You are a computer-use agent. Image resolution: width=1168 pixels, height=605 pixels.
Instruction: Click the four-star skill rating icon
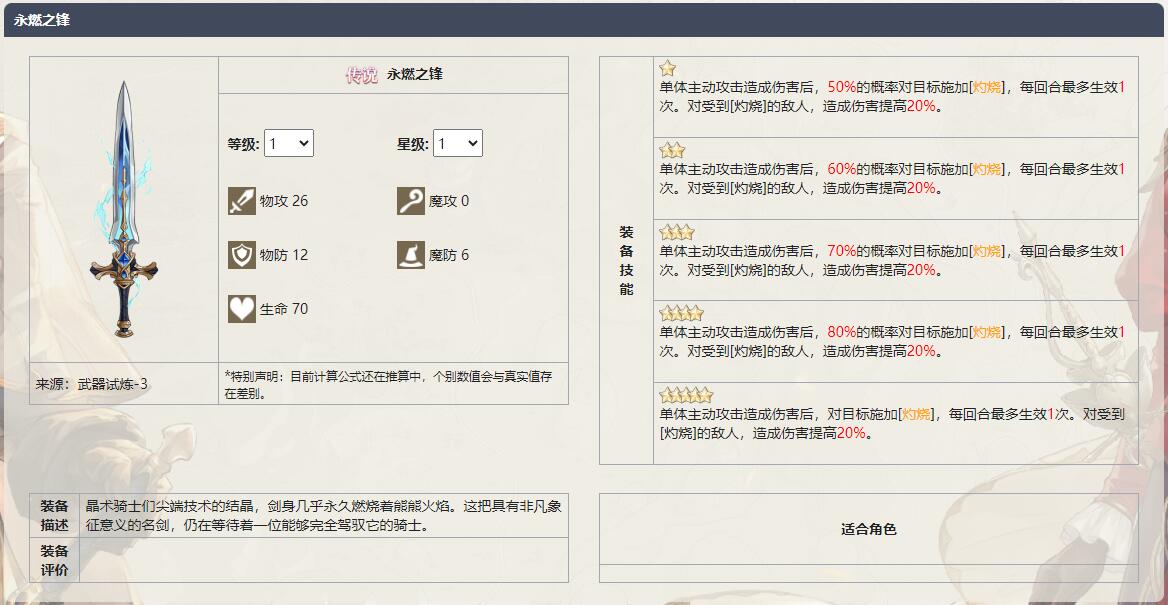tap(681, 313)
